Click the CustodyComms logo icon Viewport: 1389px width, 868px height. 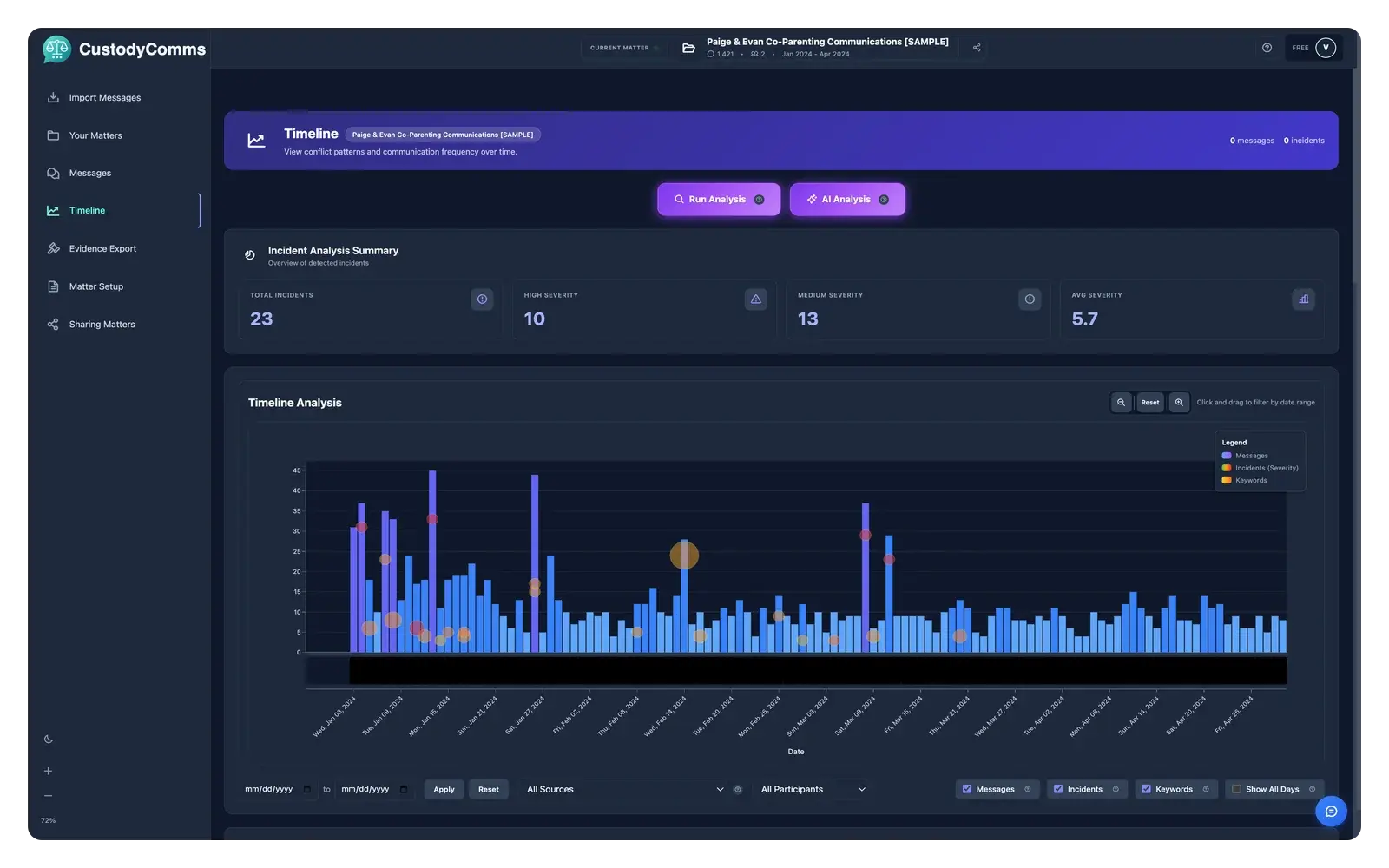click(56, 49)
